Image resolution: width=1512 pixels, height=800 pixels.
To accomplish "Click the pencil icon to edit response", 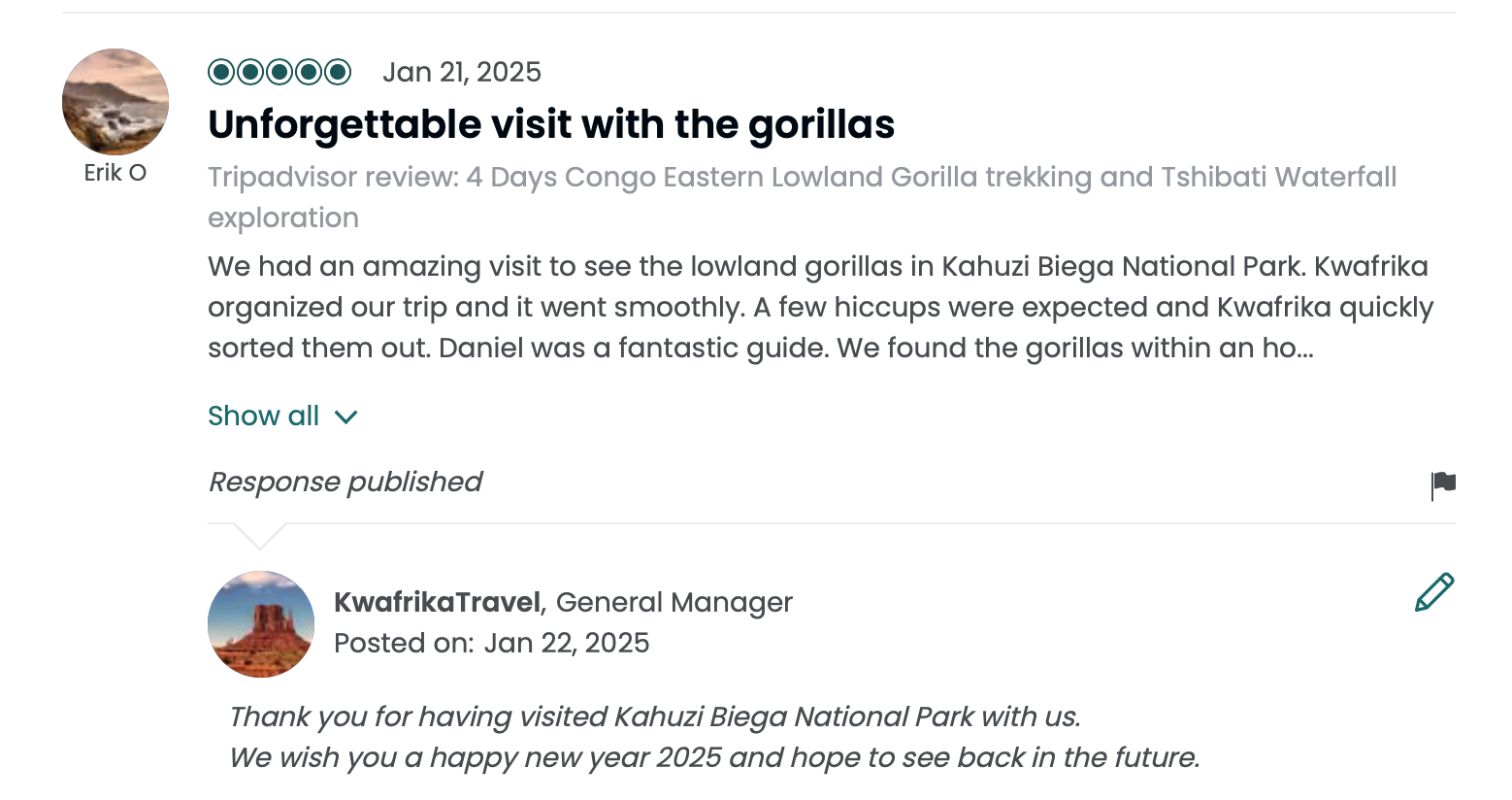I will coord(1434,592).
